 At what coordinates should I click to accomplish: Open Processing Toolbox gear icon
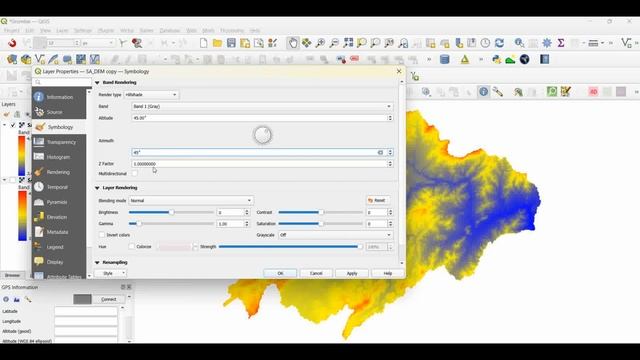coord(547,43)
